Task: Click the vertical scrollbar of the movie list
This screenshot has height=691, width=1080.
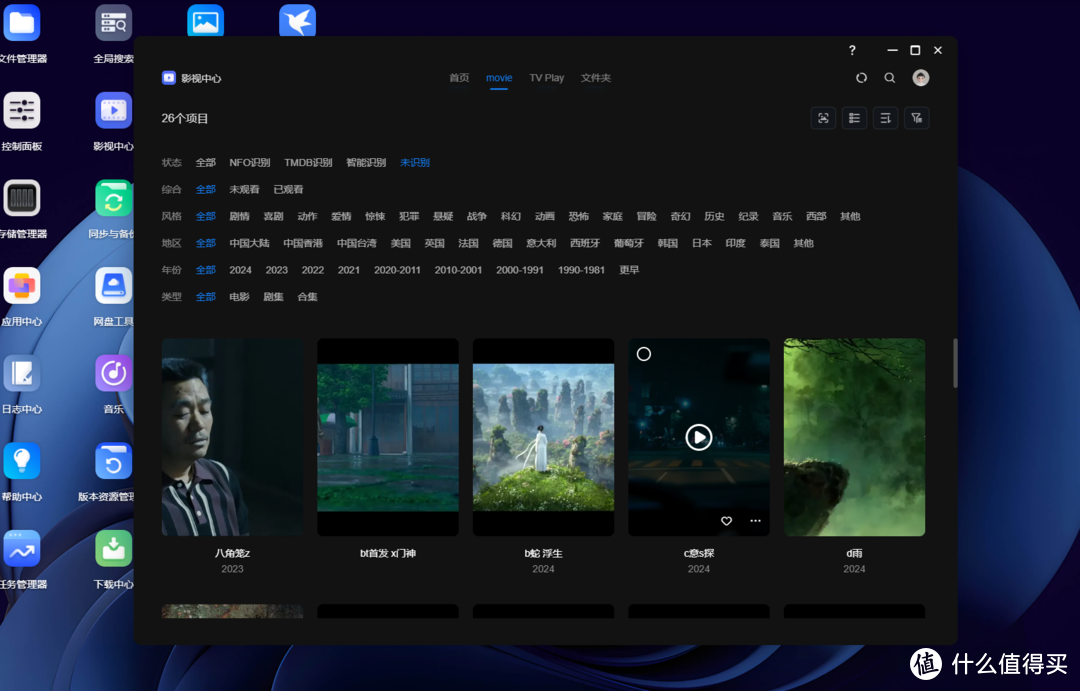Action: click(x=955, y=362)
